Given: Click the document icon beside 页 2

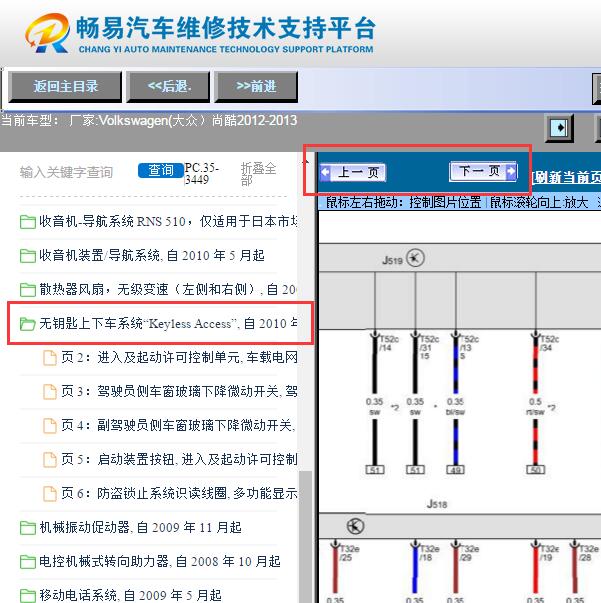Looking at the screenshot, I should click(50, 358).
